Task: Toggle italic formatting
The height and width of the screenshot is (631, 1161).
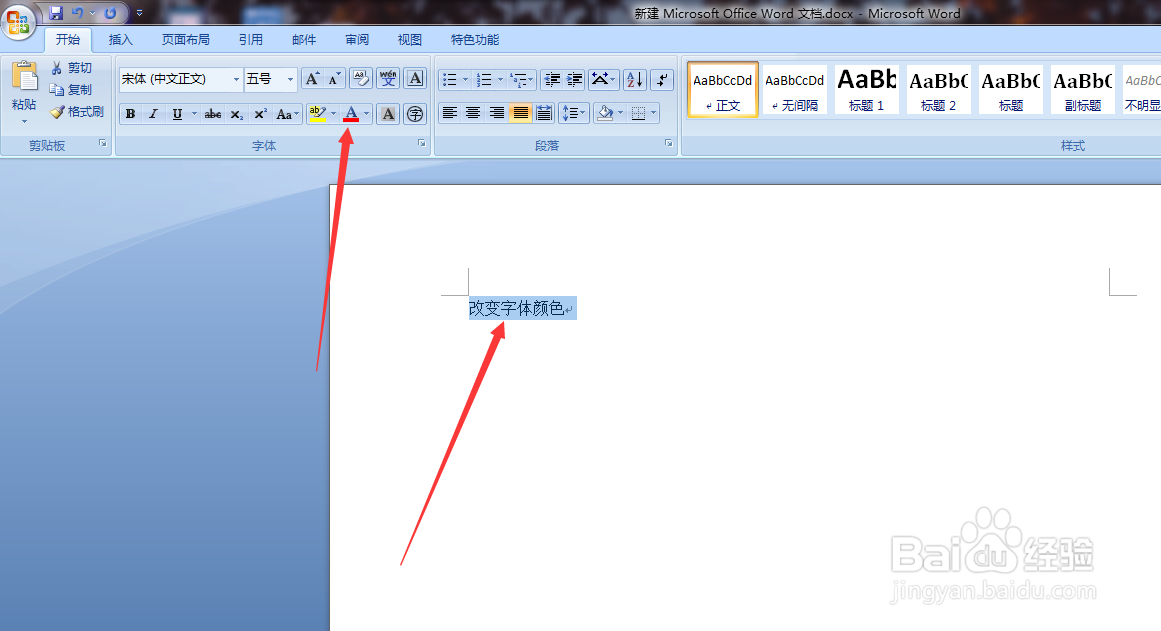Action: (153, 113)
